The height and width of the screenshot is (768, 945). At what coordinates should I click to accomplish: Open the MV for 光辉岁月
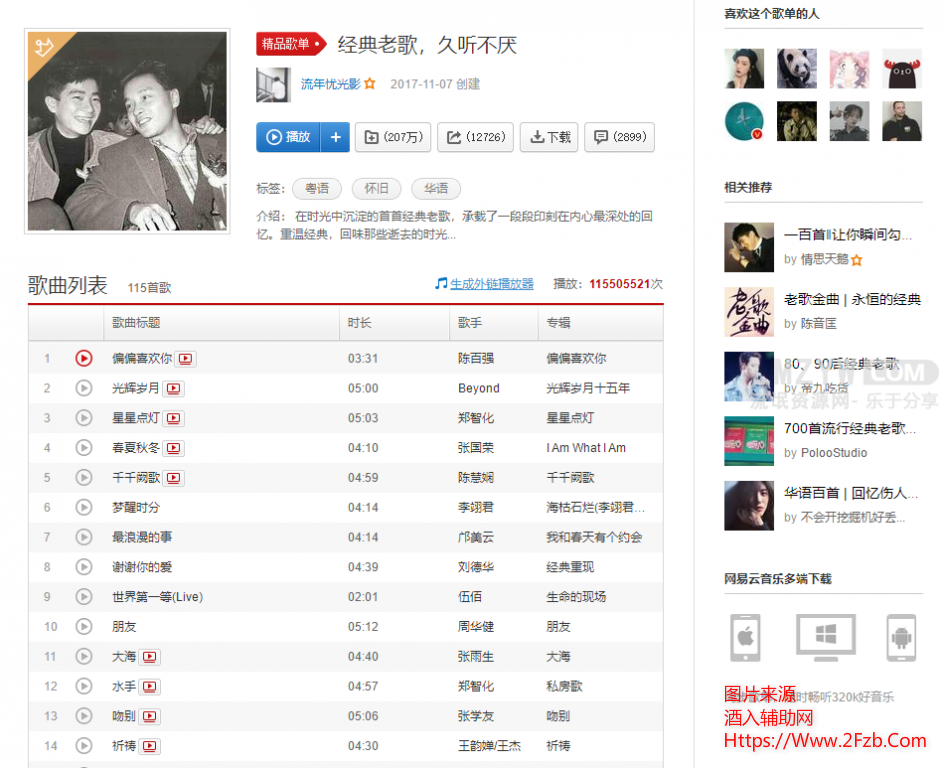pos(171,388)
